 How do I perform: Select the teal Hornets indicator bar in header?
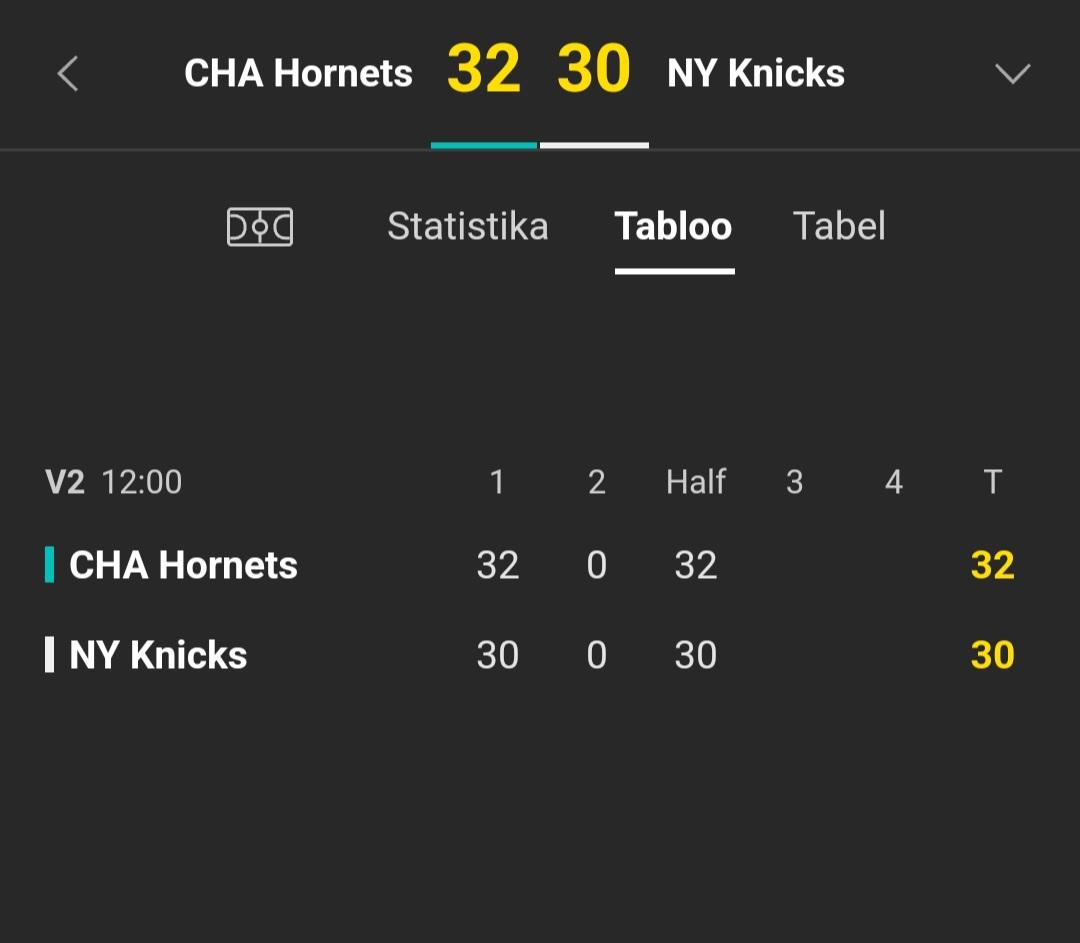(484, 145)
